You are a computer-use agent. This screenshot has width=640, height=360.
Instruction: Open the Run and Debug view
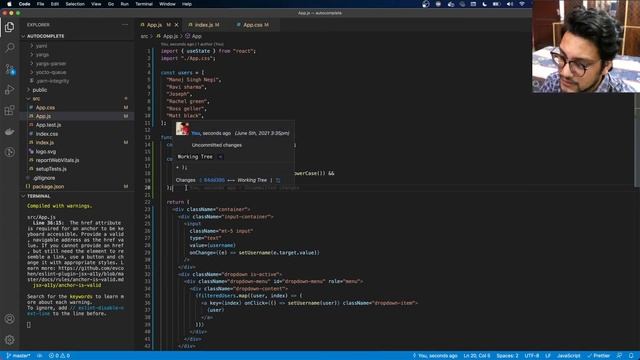9,90
